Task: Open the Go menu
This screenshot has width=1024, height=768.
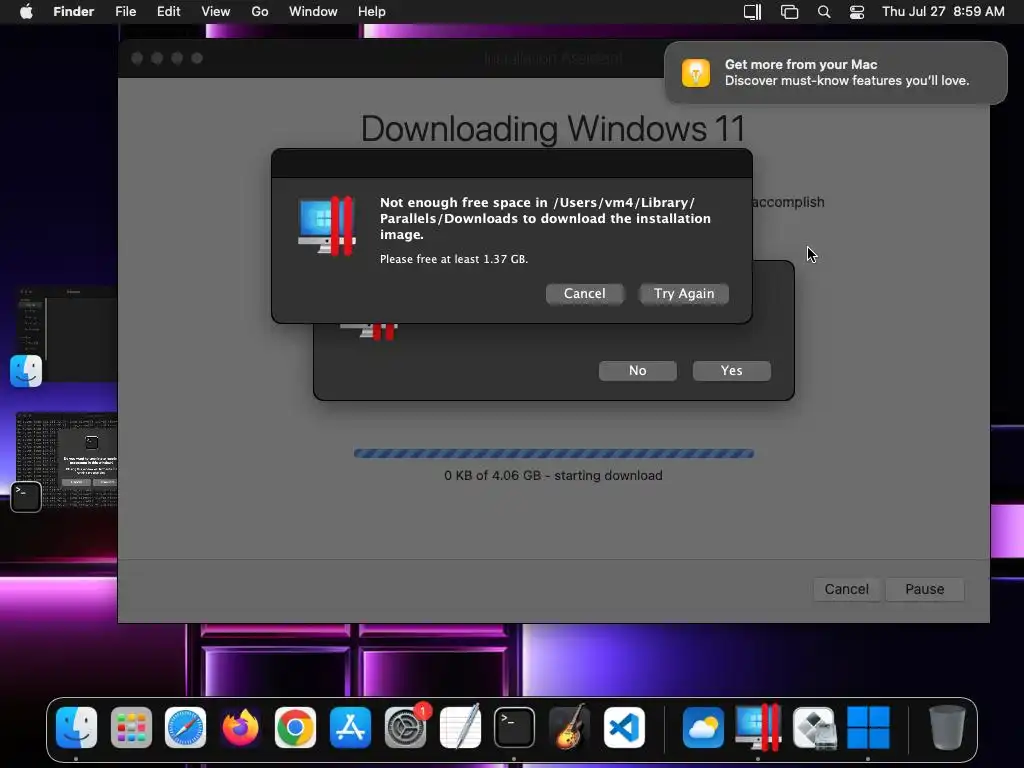Action: [260, 11]
